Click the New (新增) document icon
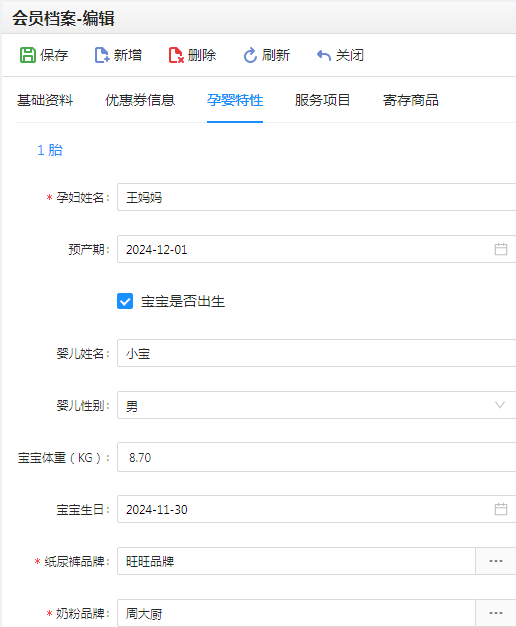 point(102,55)
